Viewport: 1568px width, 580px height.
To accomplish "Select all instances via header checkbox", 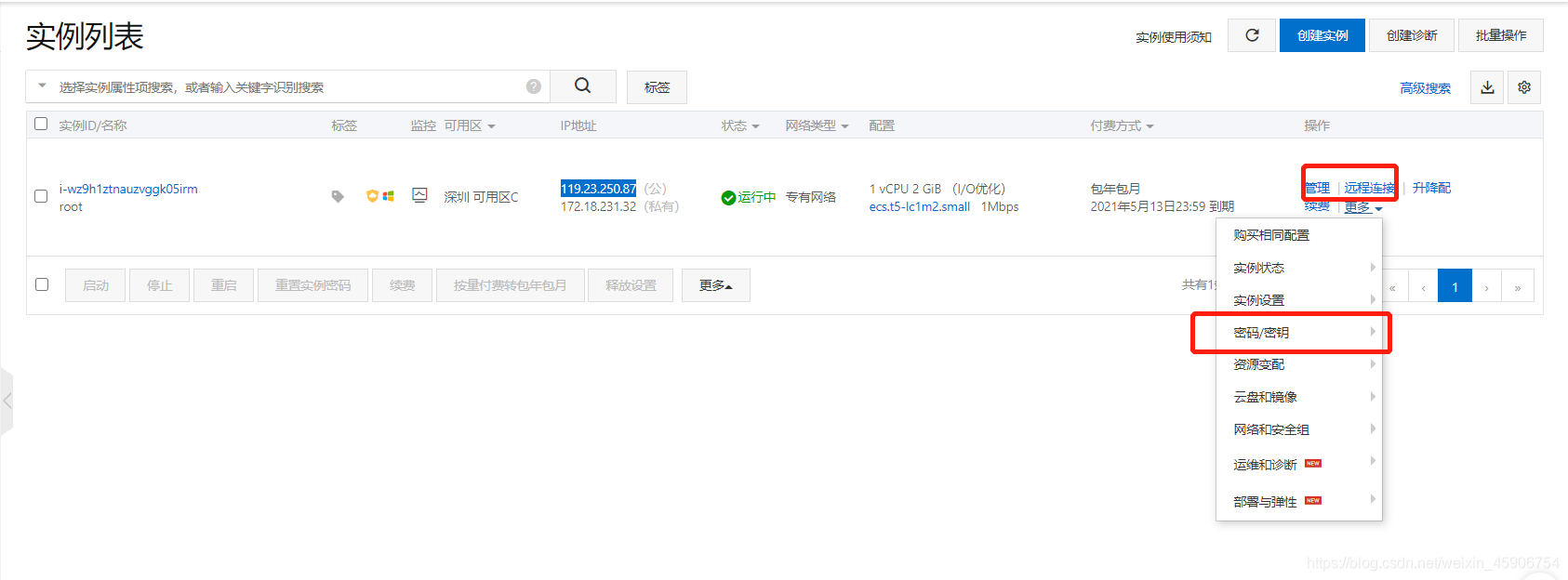I will click(41, 124).
